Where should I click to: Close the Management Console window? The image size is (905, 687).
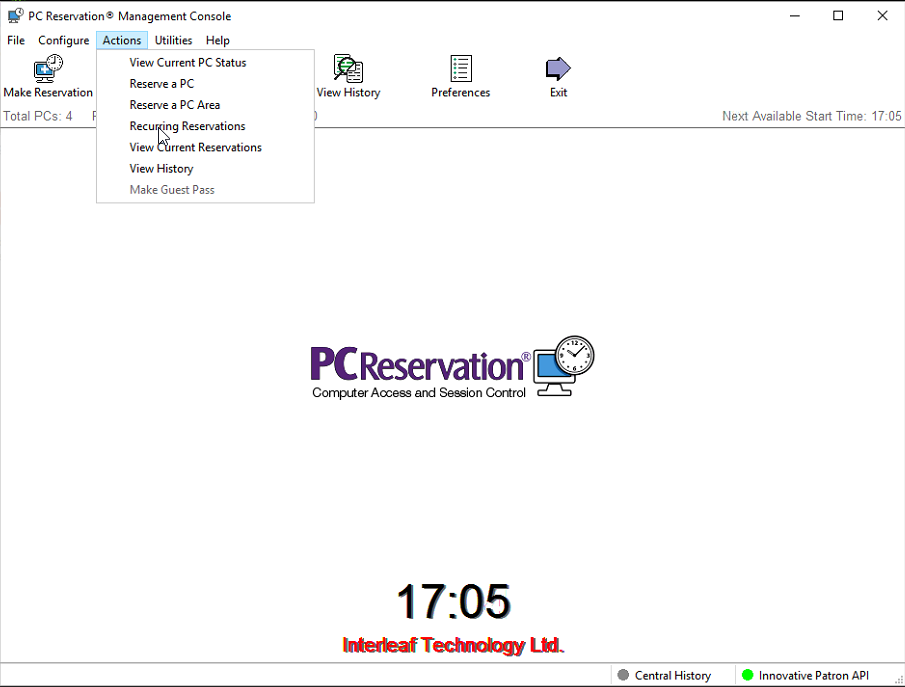point(882,16)
